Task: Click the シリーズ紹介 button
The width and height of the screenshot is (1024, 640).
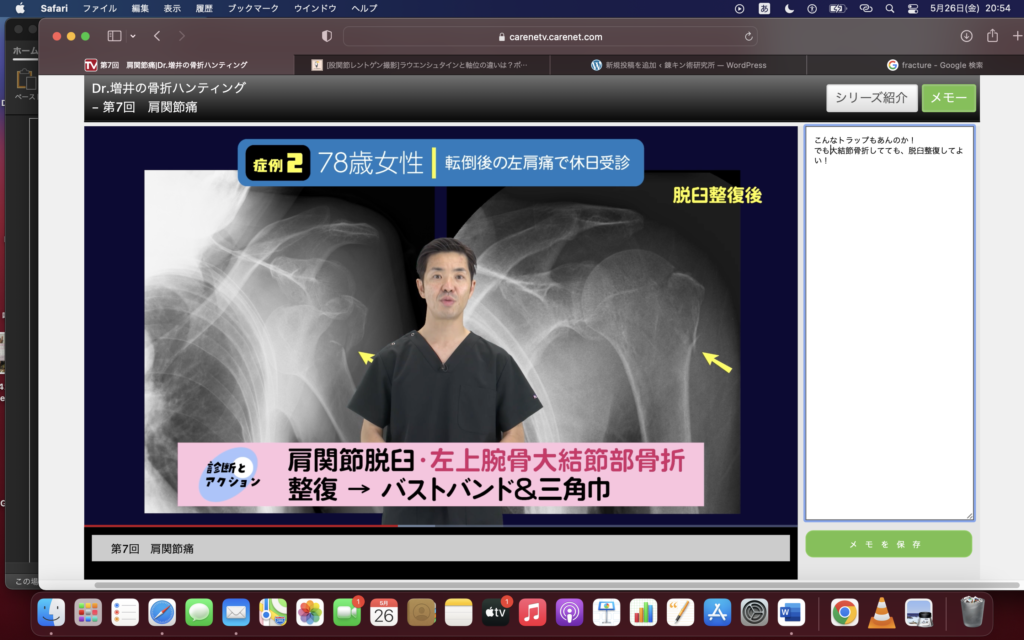Action: [871, 98]
